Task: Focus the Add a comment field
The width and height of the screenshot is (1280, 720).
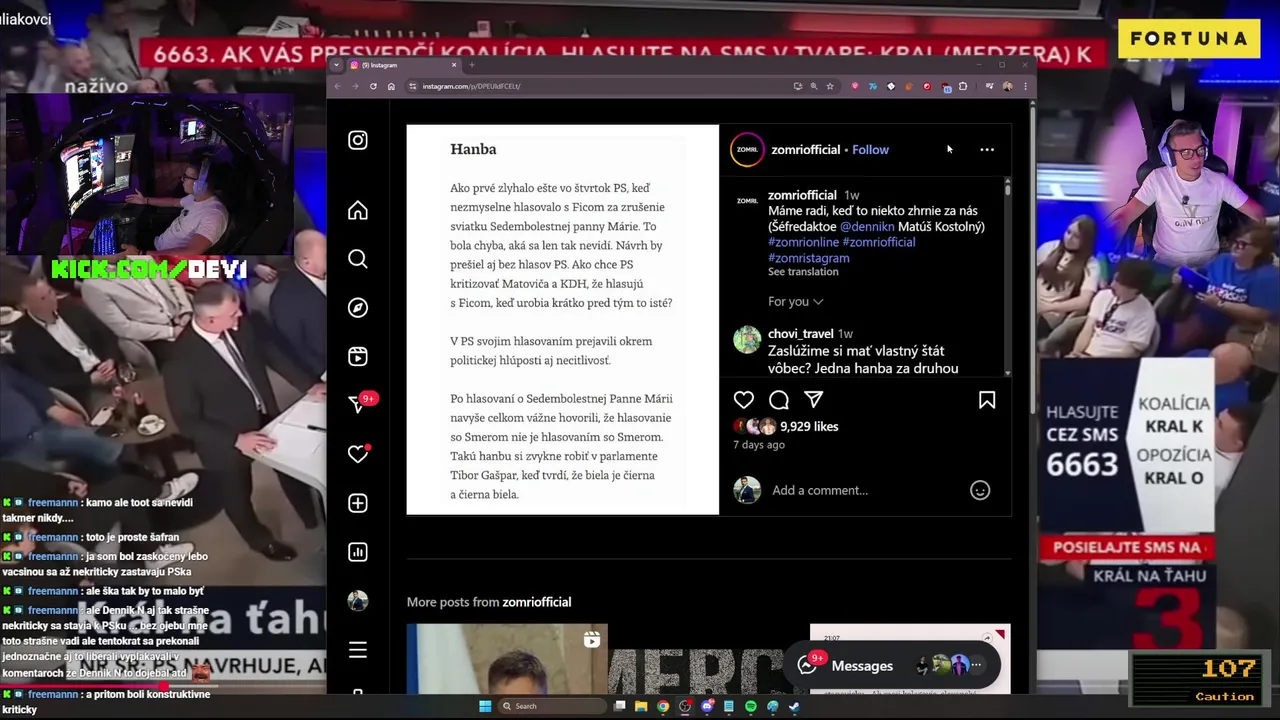Action: pos(865,490)
